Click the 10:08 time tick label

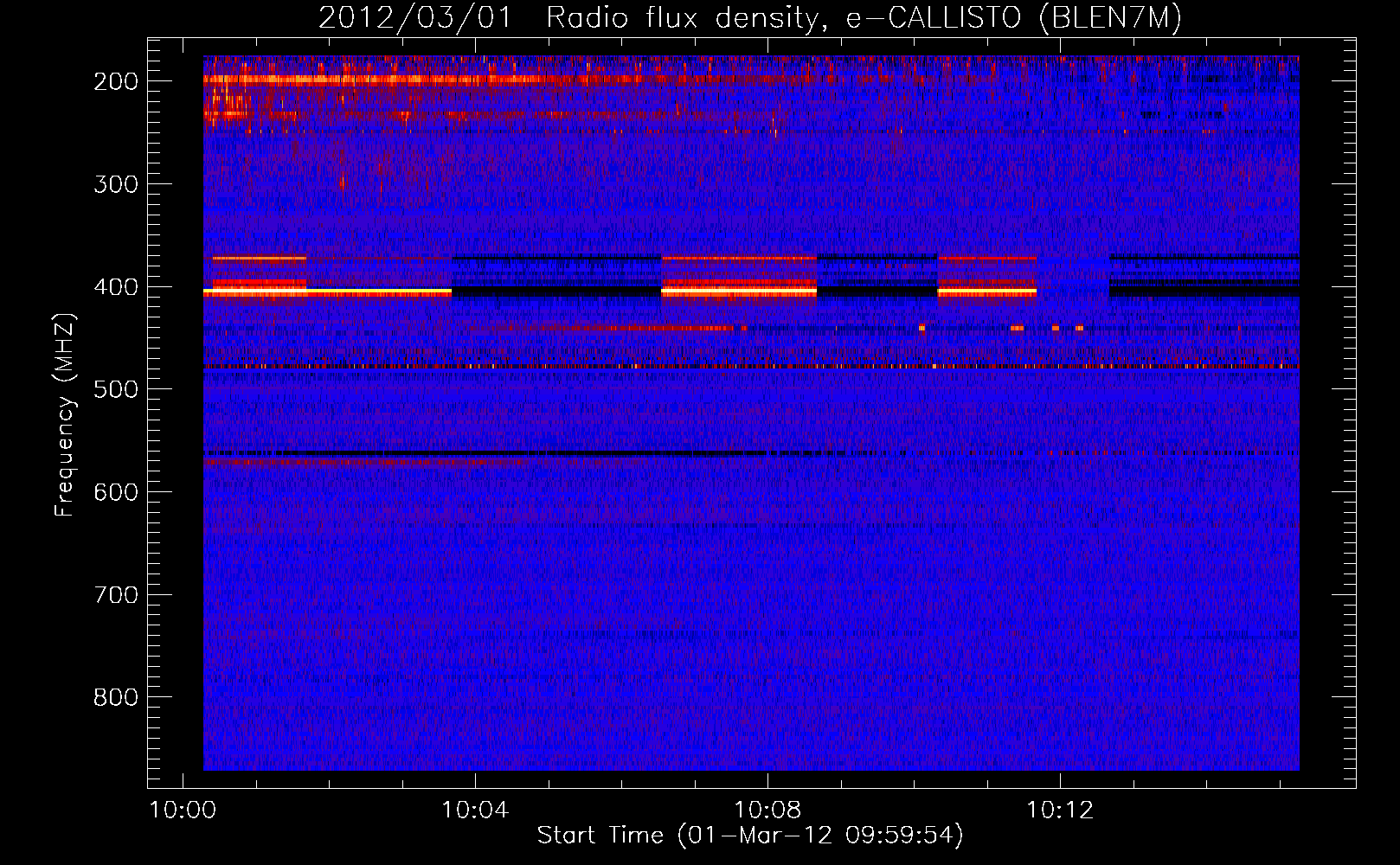coord(767,811)
